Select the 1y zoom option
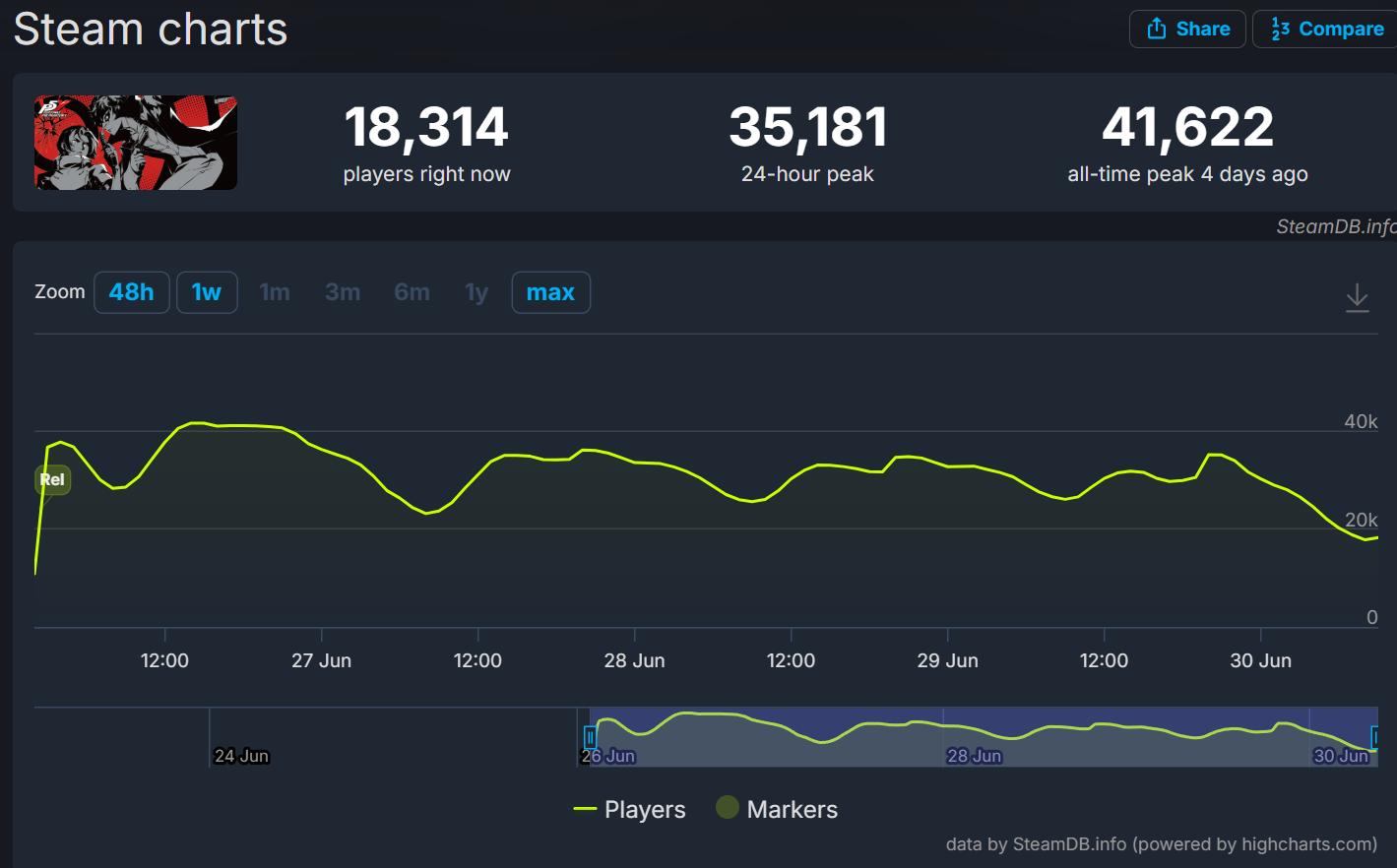This screenshot has width=1397, height=868. coord(476,292)
